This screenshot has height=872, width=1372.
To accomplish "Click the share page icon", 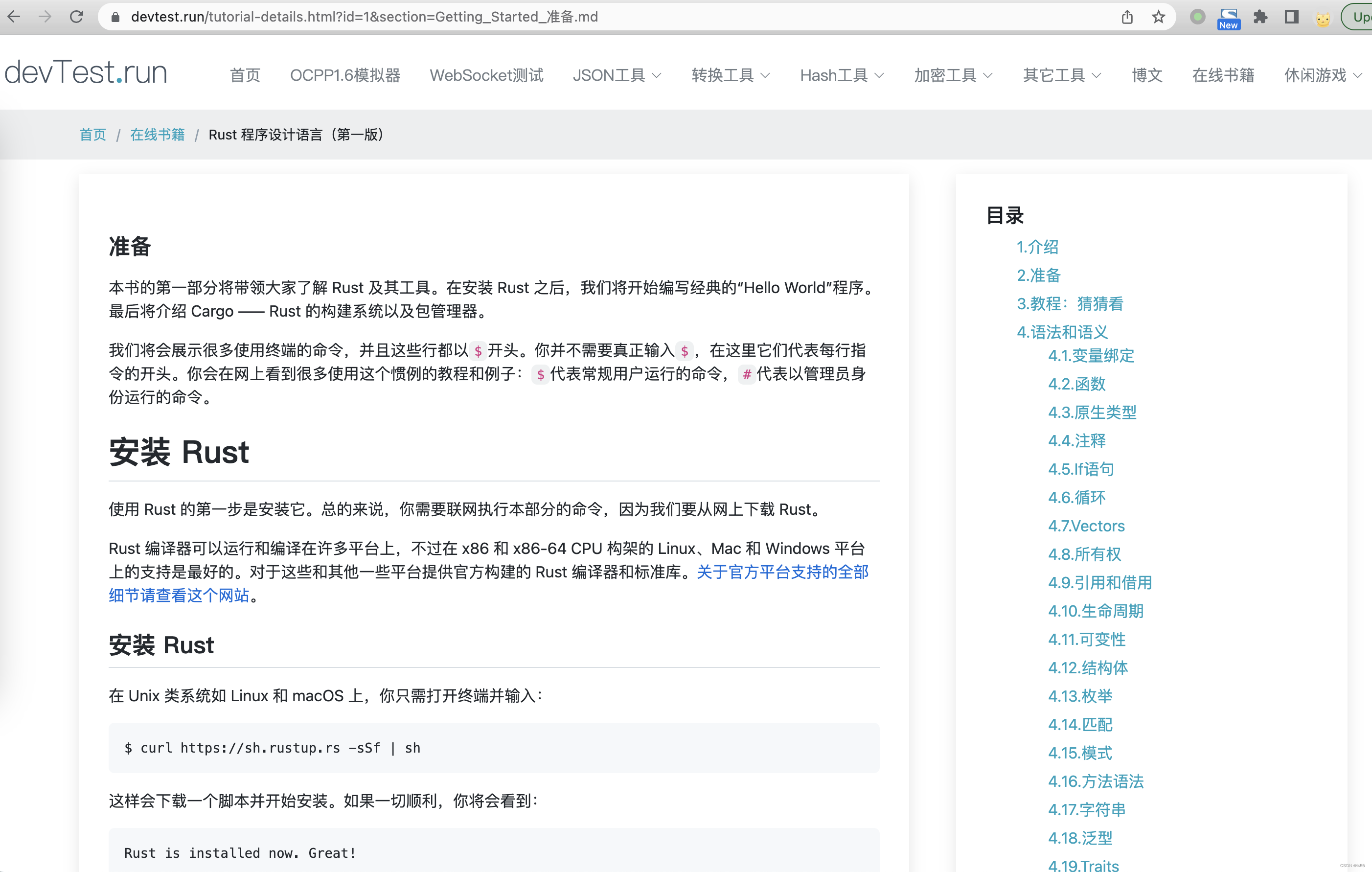I will pos(1127,17).
